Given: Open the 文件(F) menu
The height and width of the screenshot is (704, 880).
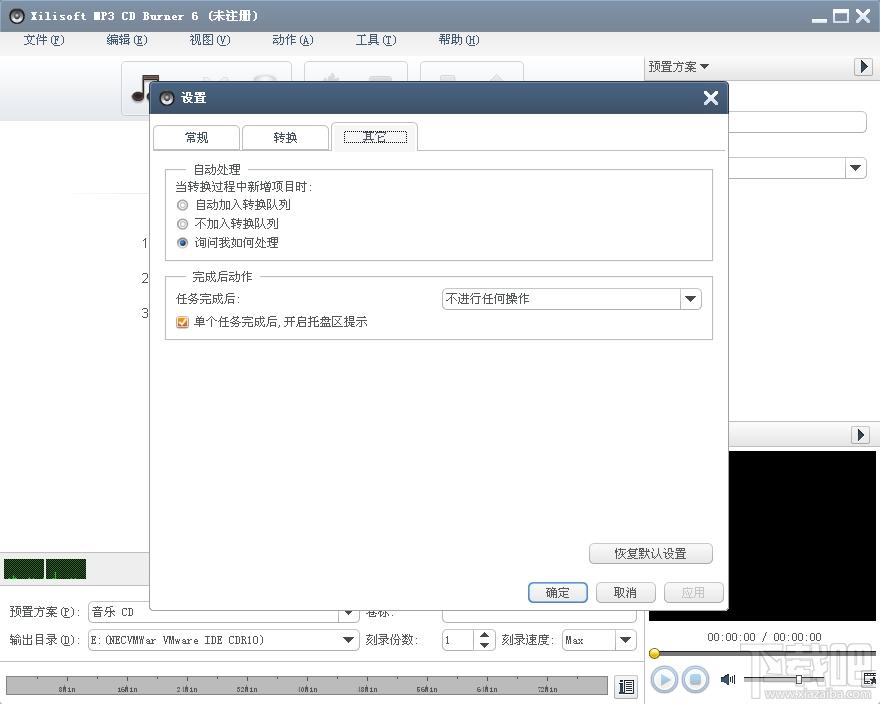Looking at the screenshot, I should pos(44,40).
